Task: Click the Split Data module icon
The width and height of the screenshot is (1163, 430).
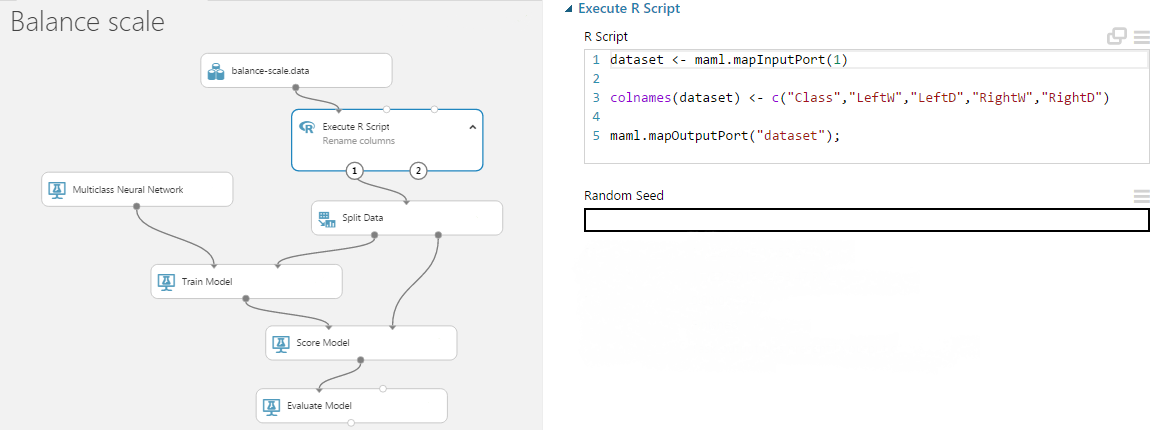Action: (x=326, y=218)
